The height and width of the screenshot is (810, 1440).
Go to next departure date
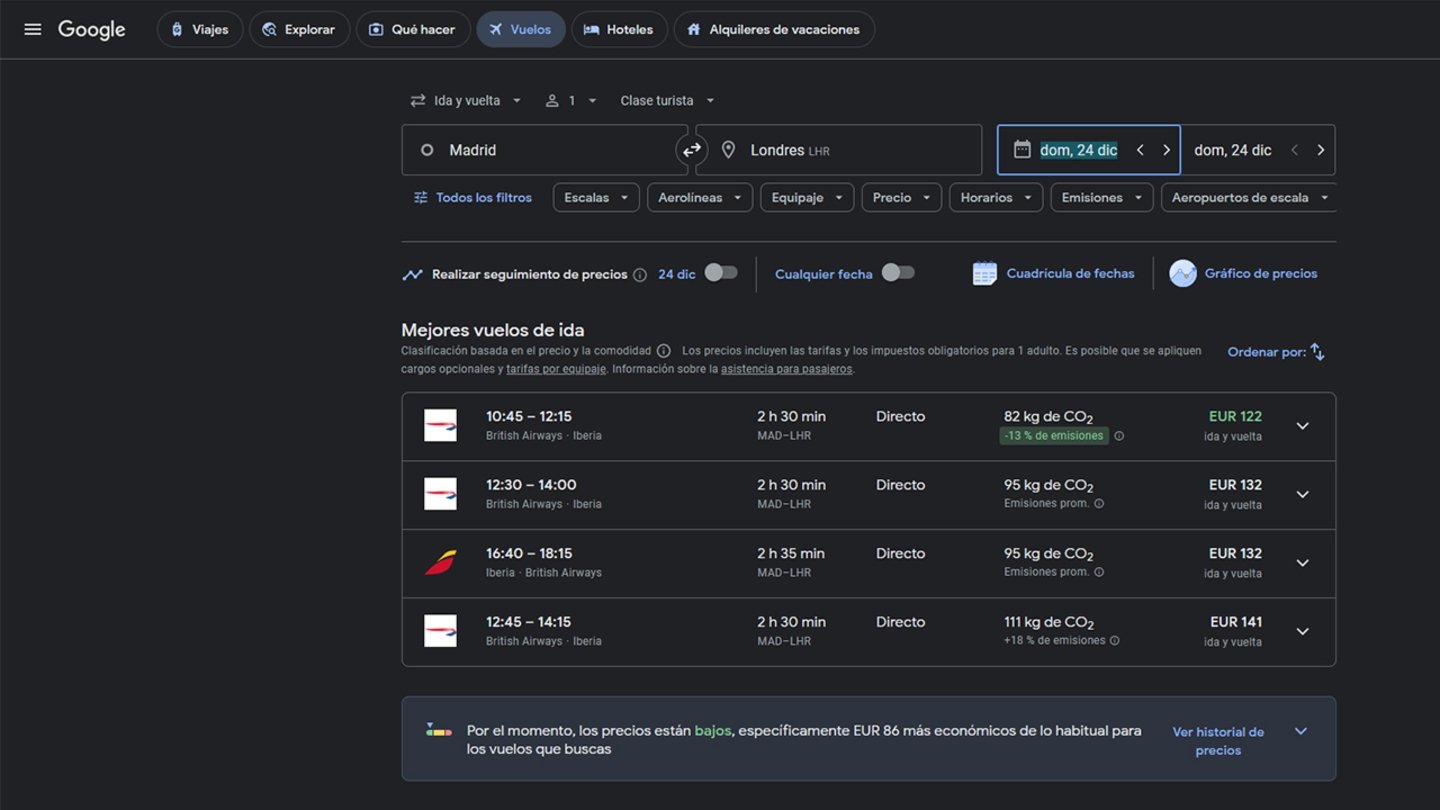pos(1166,150)
